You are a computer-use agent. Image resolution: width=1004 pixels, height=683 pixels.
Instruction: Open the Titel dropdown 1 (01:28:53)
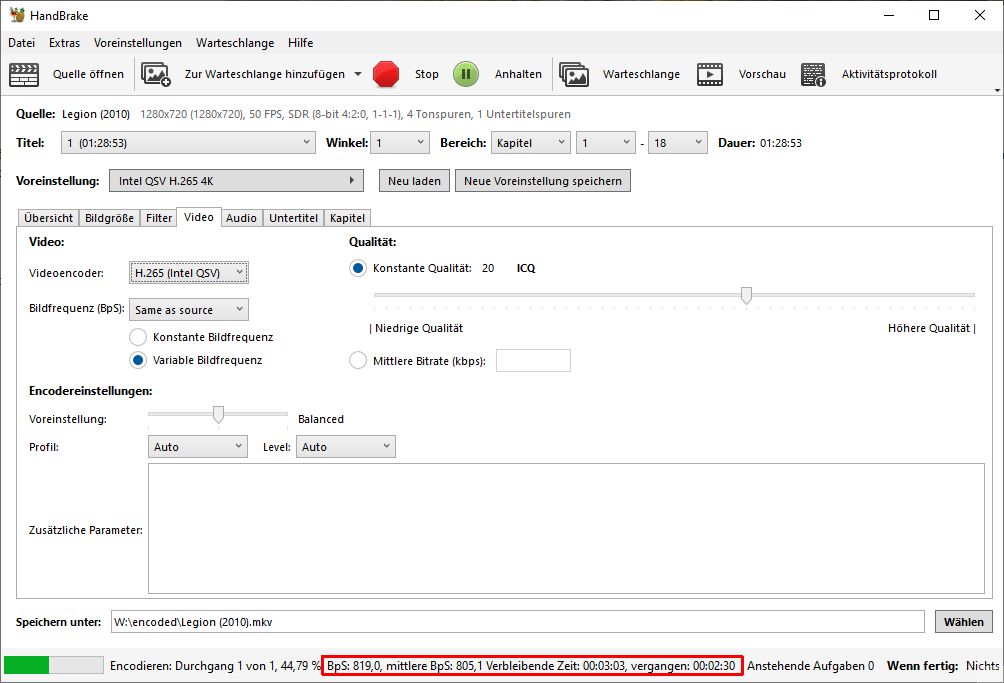[x=188, y=143]
